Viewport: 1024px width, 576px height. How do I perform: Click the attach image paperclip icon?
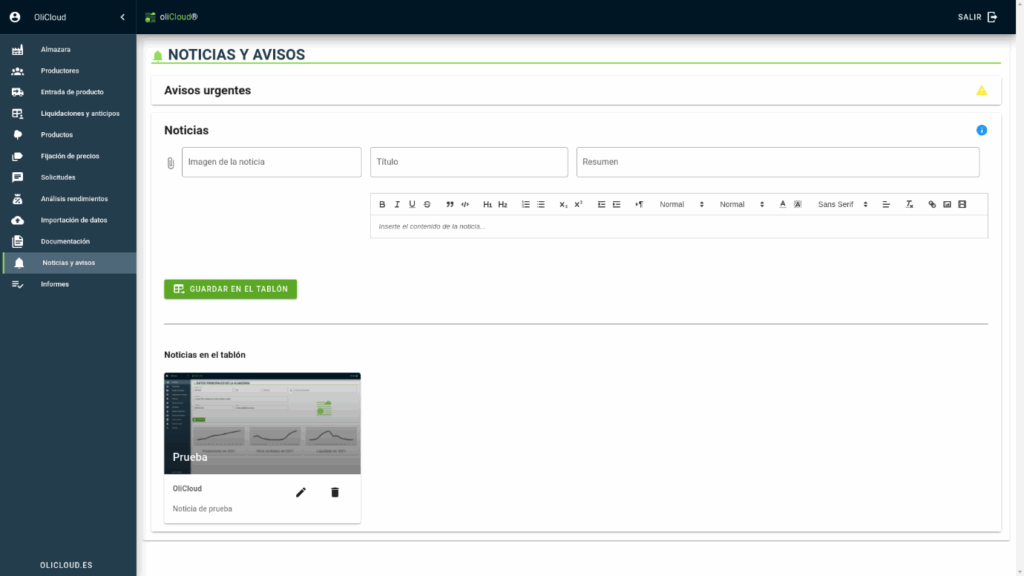pyautogui.click(x=170, y=162)
